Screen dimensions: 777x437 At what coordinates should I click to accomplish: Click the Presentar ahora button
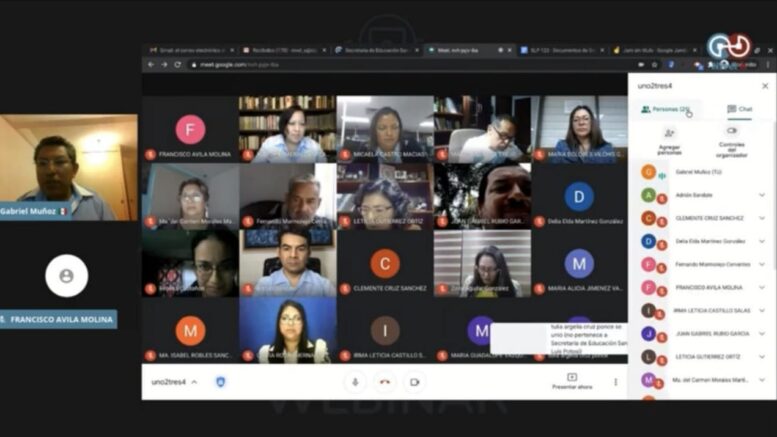click(572, 381)
